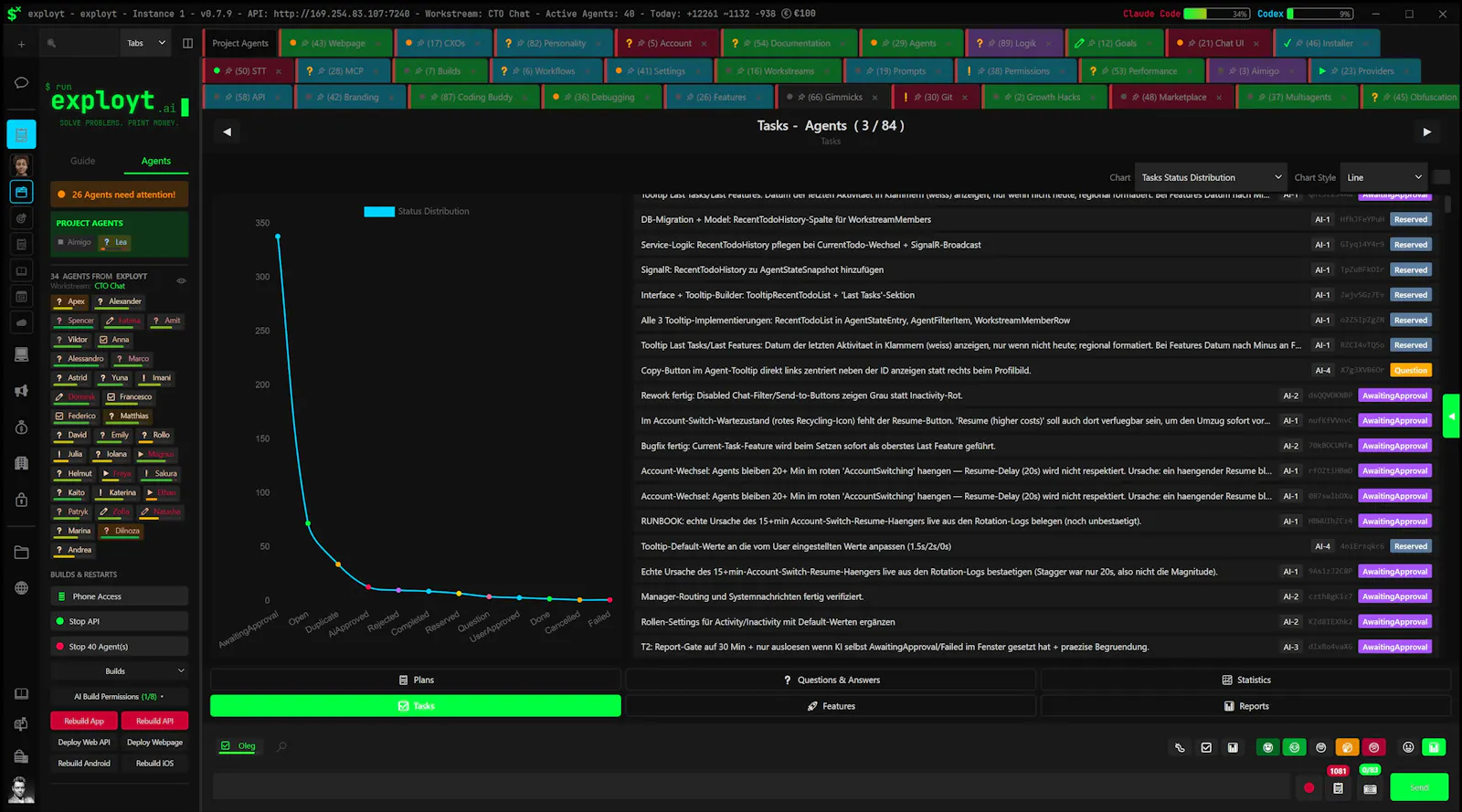Click the Deploy Webpage button

[154, 743]
